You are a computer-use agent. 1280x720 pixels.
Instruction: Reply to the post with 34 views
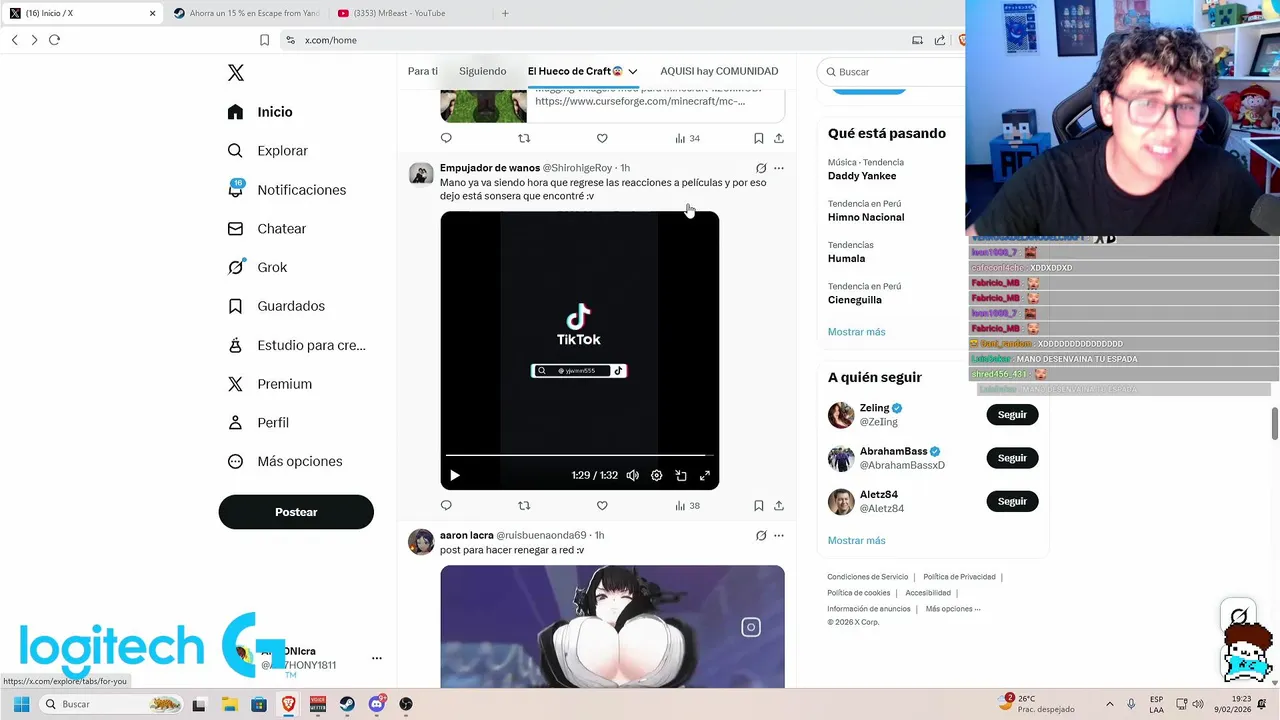pos(446,138)
